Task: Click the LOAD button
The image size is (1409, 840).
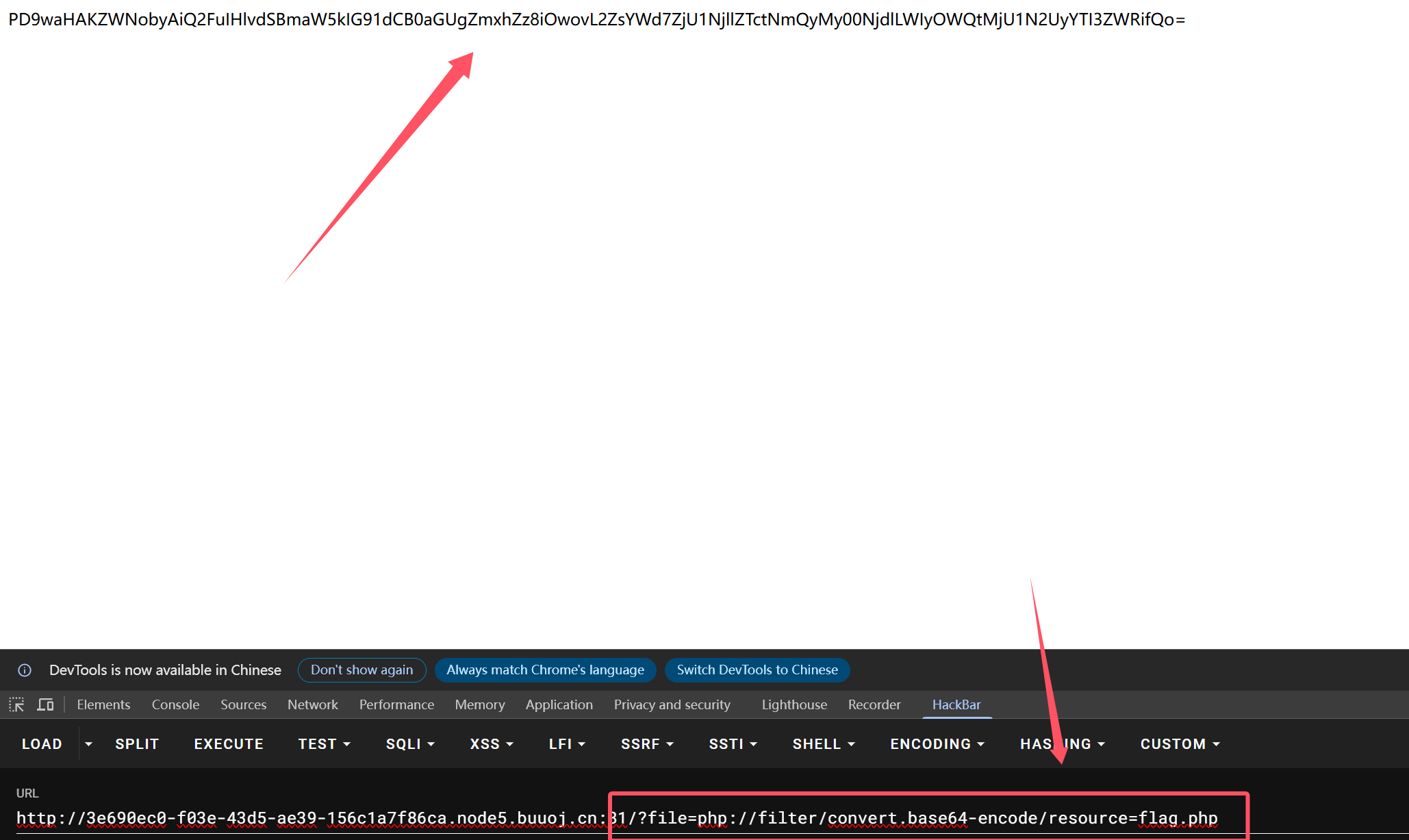Action: [x=42, y=744]
